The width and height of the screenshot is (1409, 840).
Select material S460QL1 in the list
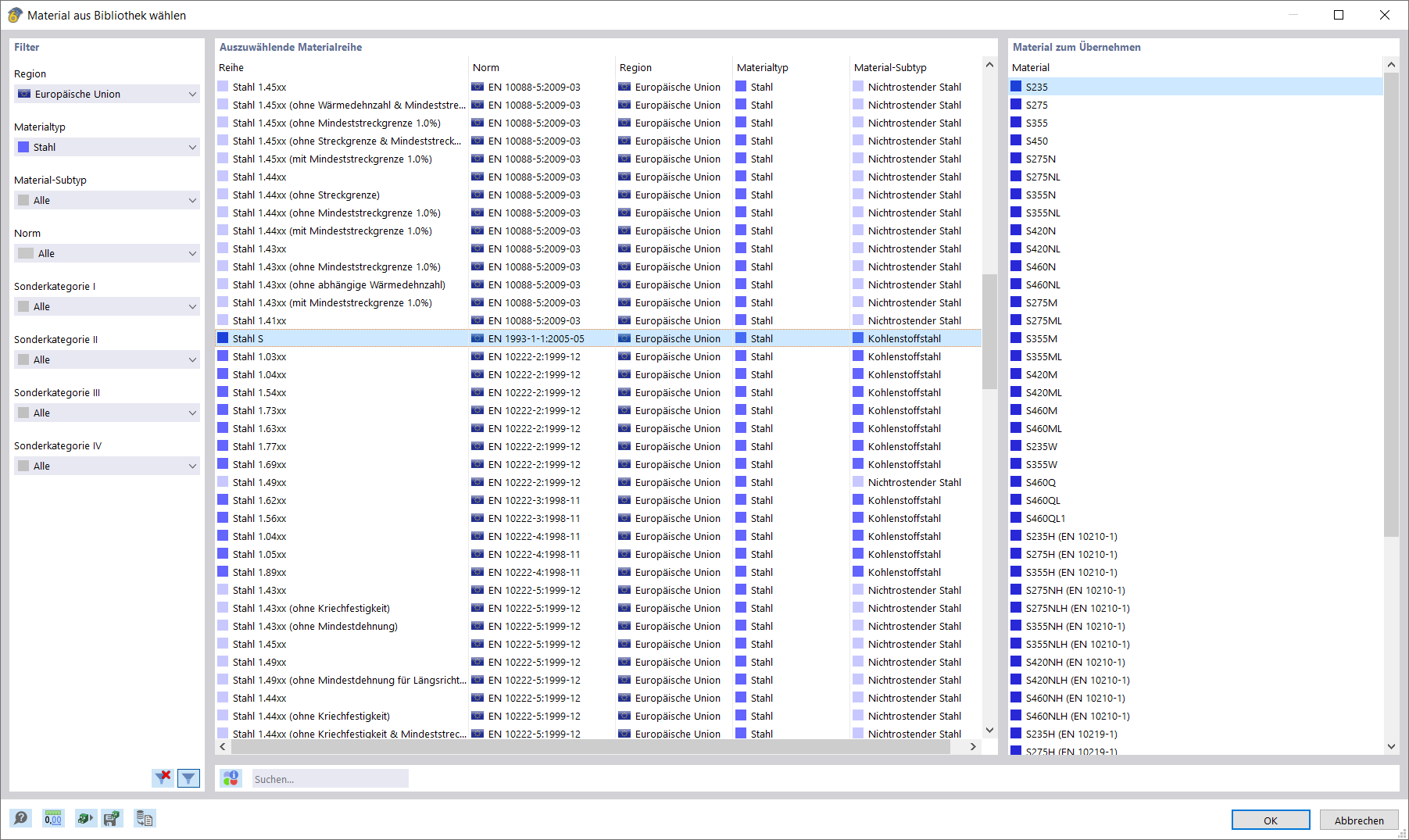1196,518
